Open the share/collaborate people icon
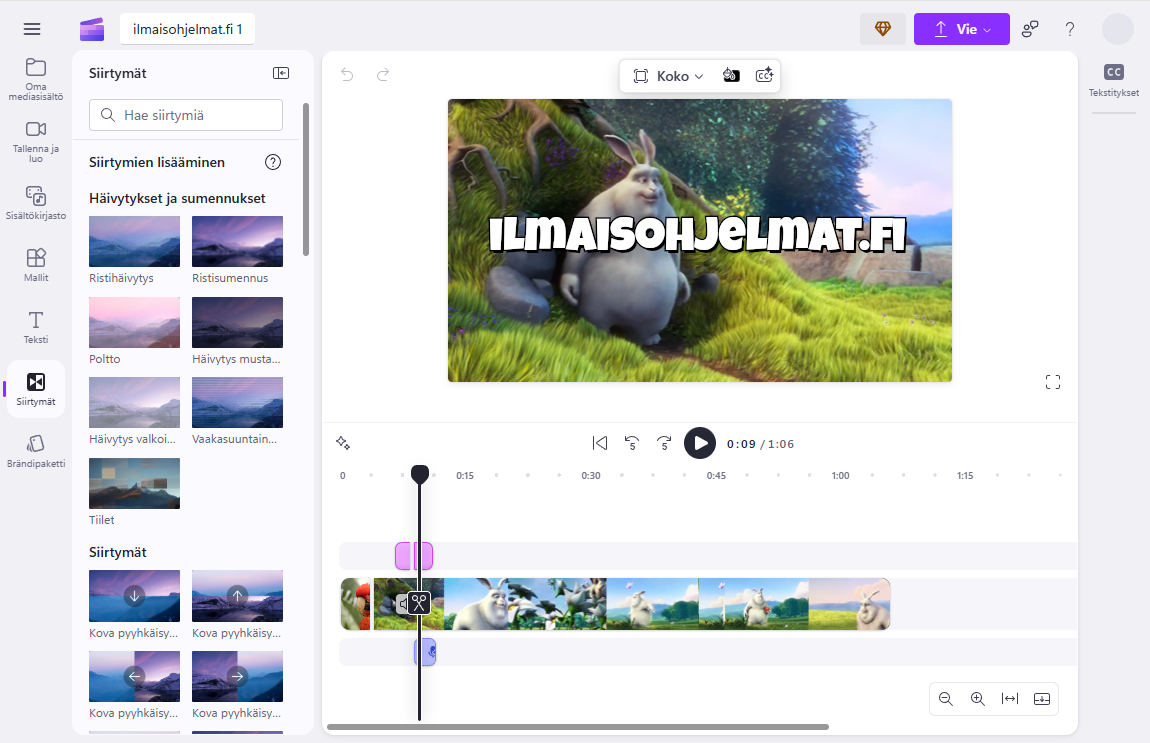 pyautogui.click(x=1030, y=29)
